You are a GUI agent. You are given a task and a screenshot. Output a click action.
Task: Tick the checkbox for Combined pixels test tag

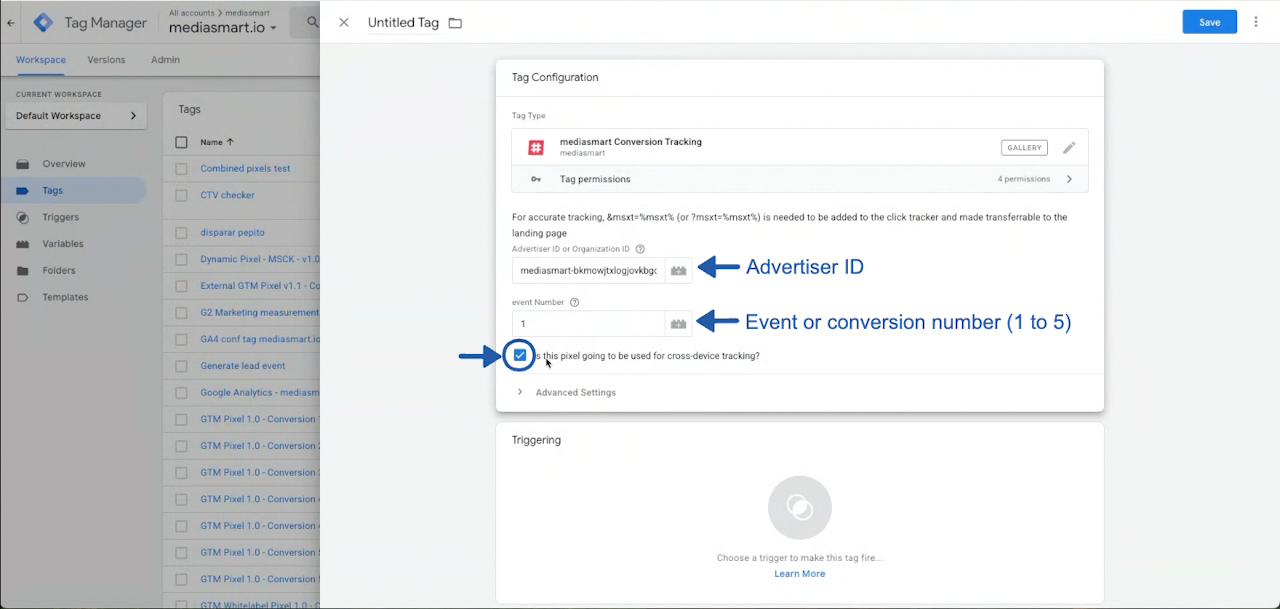[181, 169]
